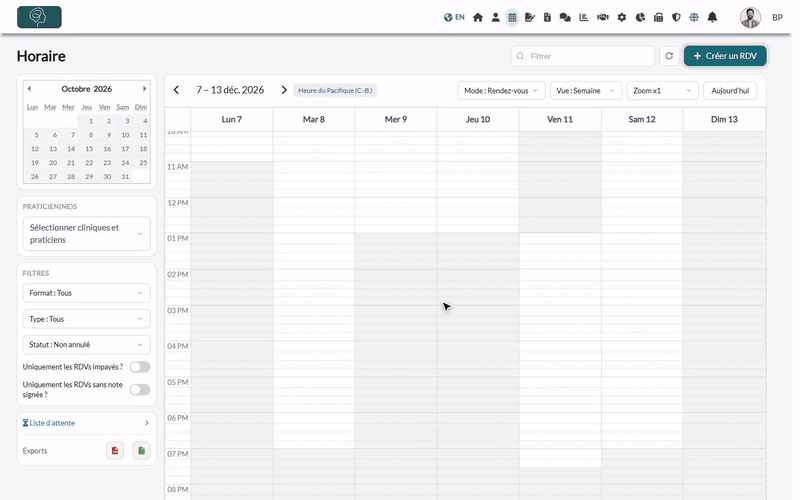Screen dimensions: 800x500
Task: Select the 'Jeu 10' column header
Action: pyautogui.click(x=478, y=119)
